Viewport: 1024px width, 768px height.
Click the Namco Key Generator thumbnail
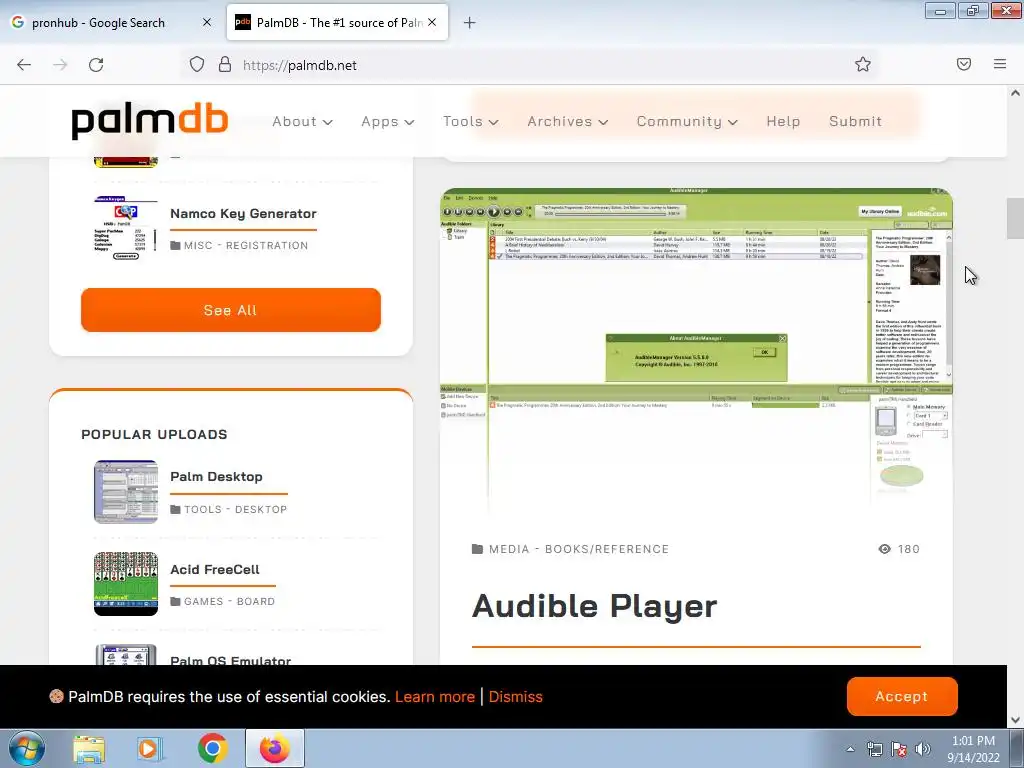coord(125,228)
